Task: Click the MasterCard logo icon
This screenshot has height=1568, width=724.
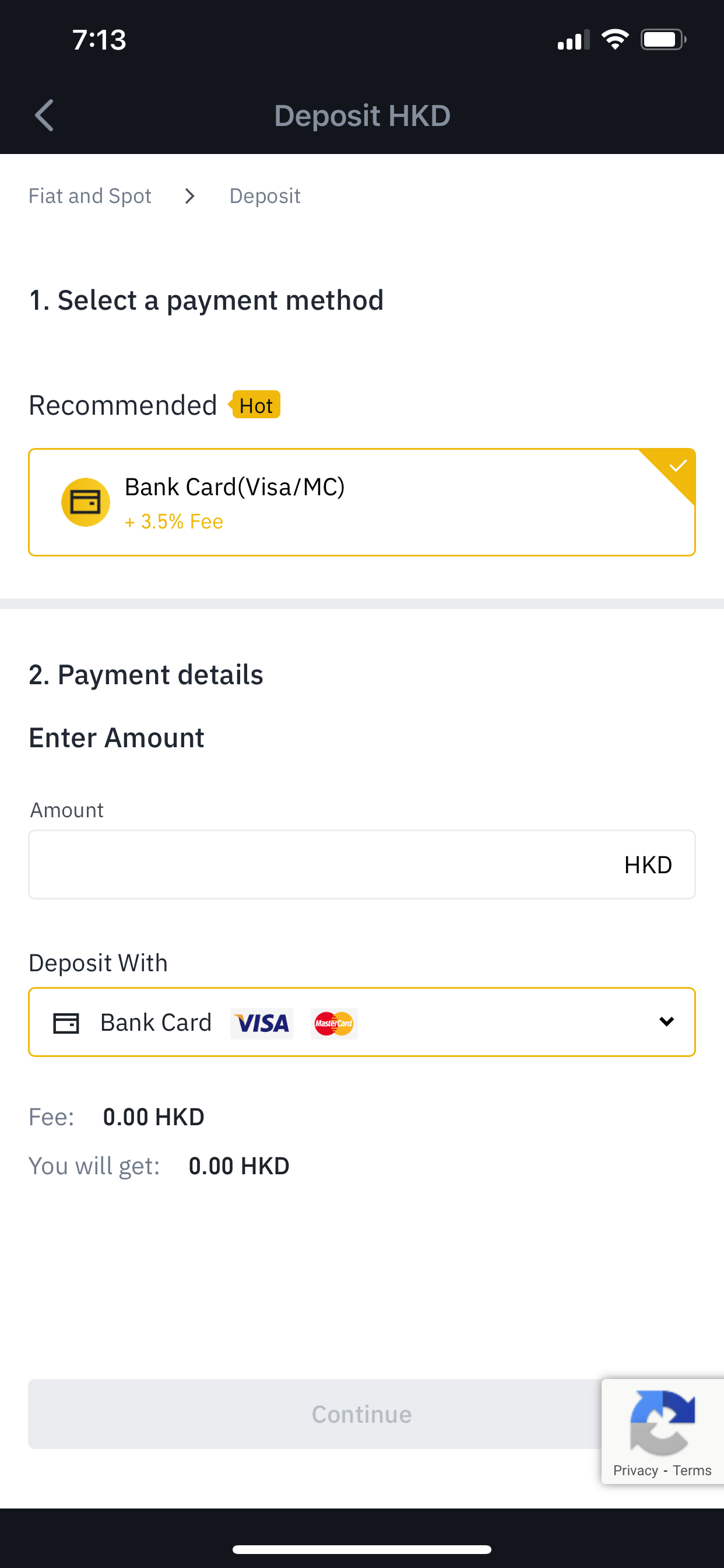Action: [x=334, y=1023]
